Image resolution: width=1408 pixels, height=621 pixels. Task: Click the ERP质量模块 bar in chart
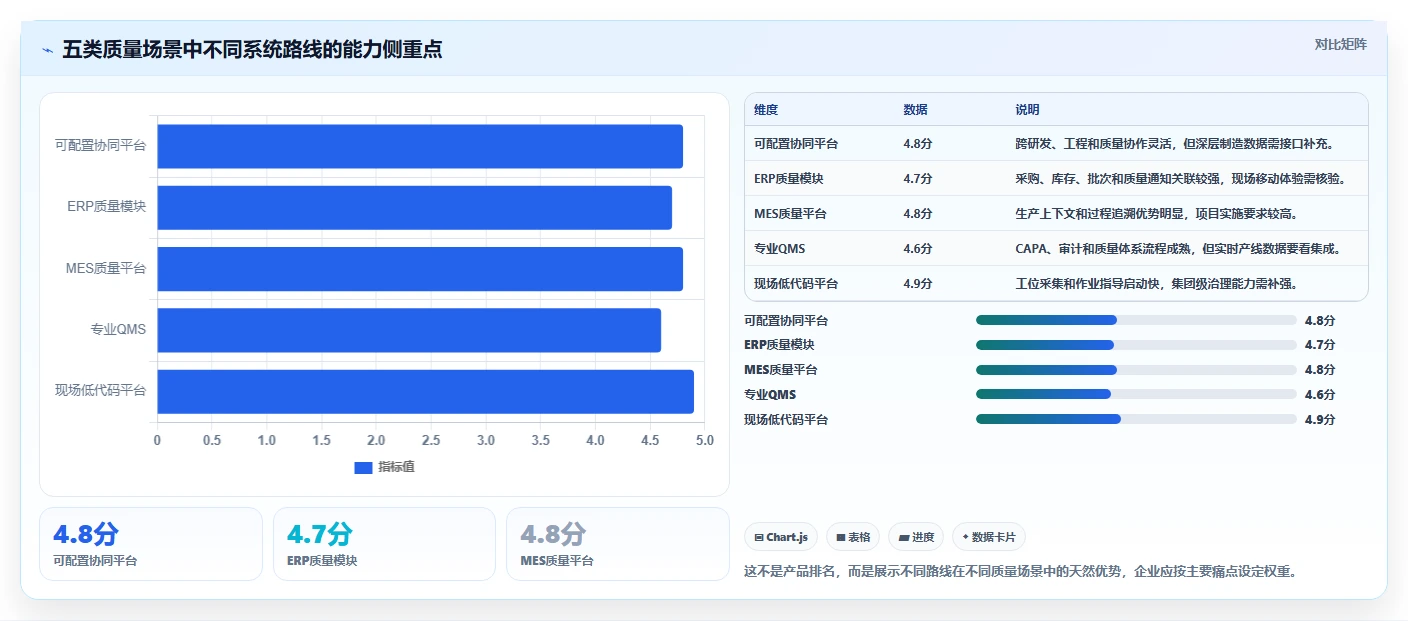point(414,207)
